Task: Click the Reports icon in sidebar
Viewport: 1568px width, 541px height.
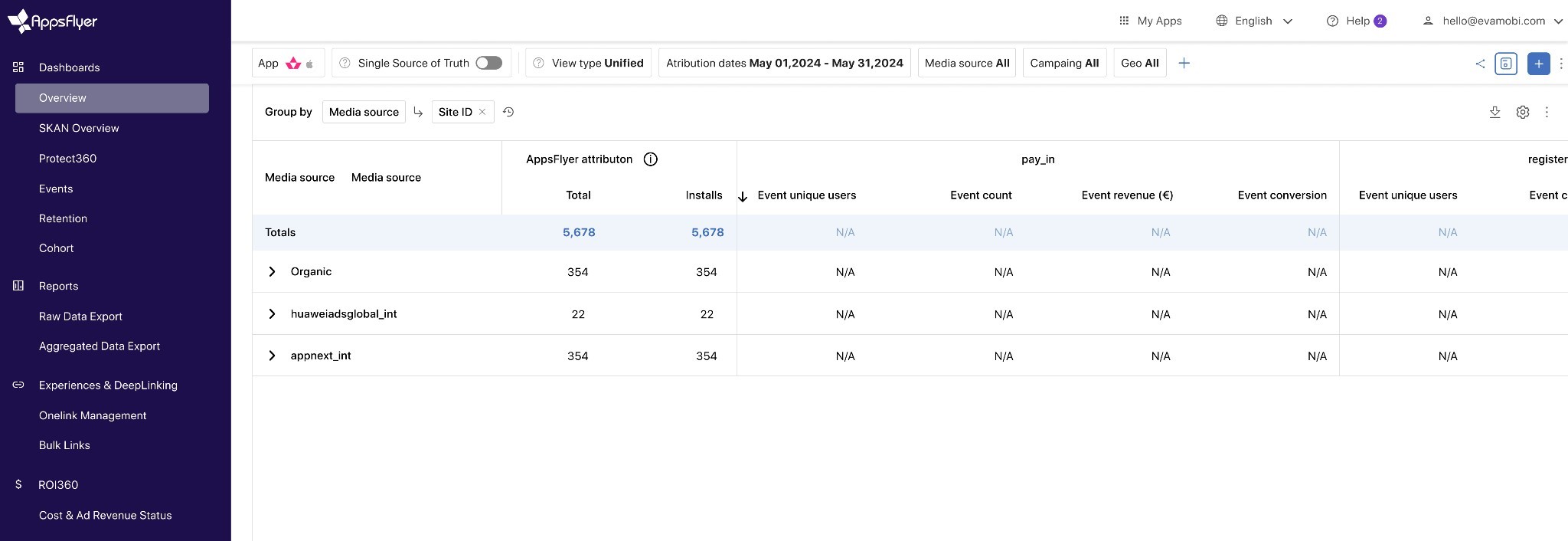Action: (x=18, y=286)
